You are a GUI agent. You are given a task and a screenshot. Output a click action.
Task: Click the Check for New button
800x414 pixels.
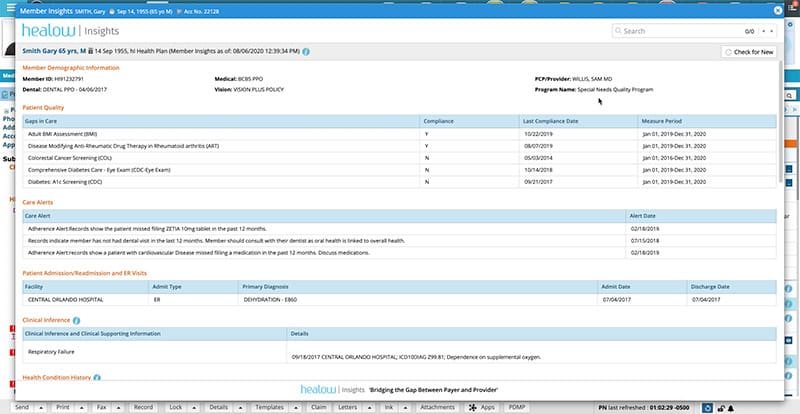pyautogui.click(x=749, y=52)
